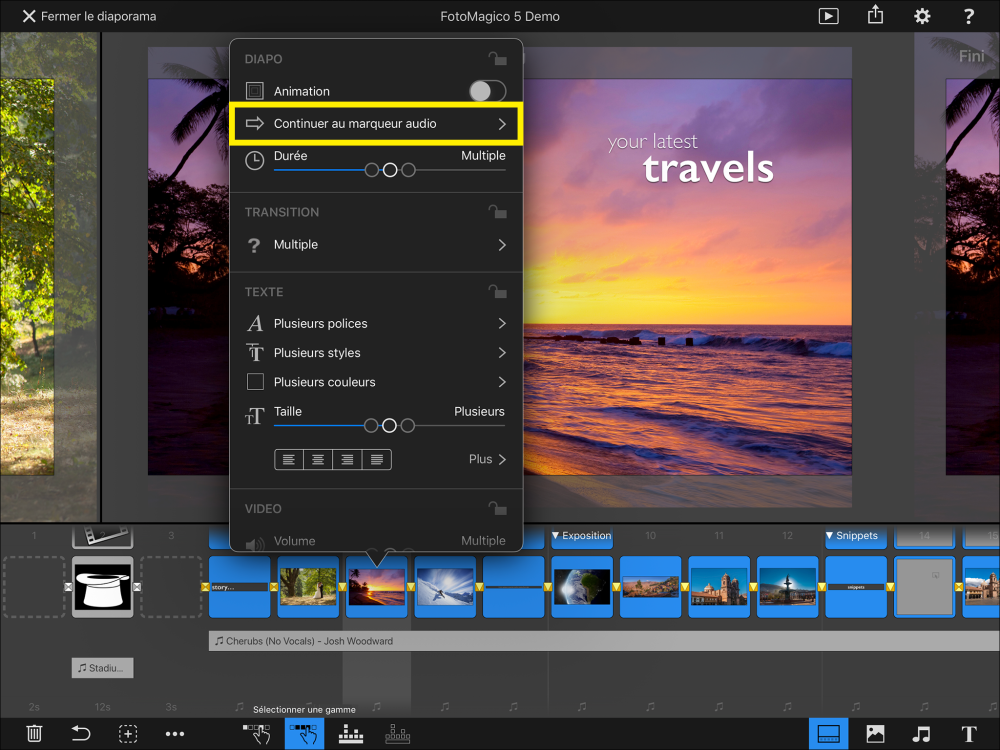Click the trash delete icon
The width and height of the screenshot is (1000, 750).
pos(34,733)
